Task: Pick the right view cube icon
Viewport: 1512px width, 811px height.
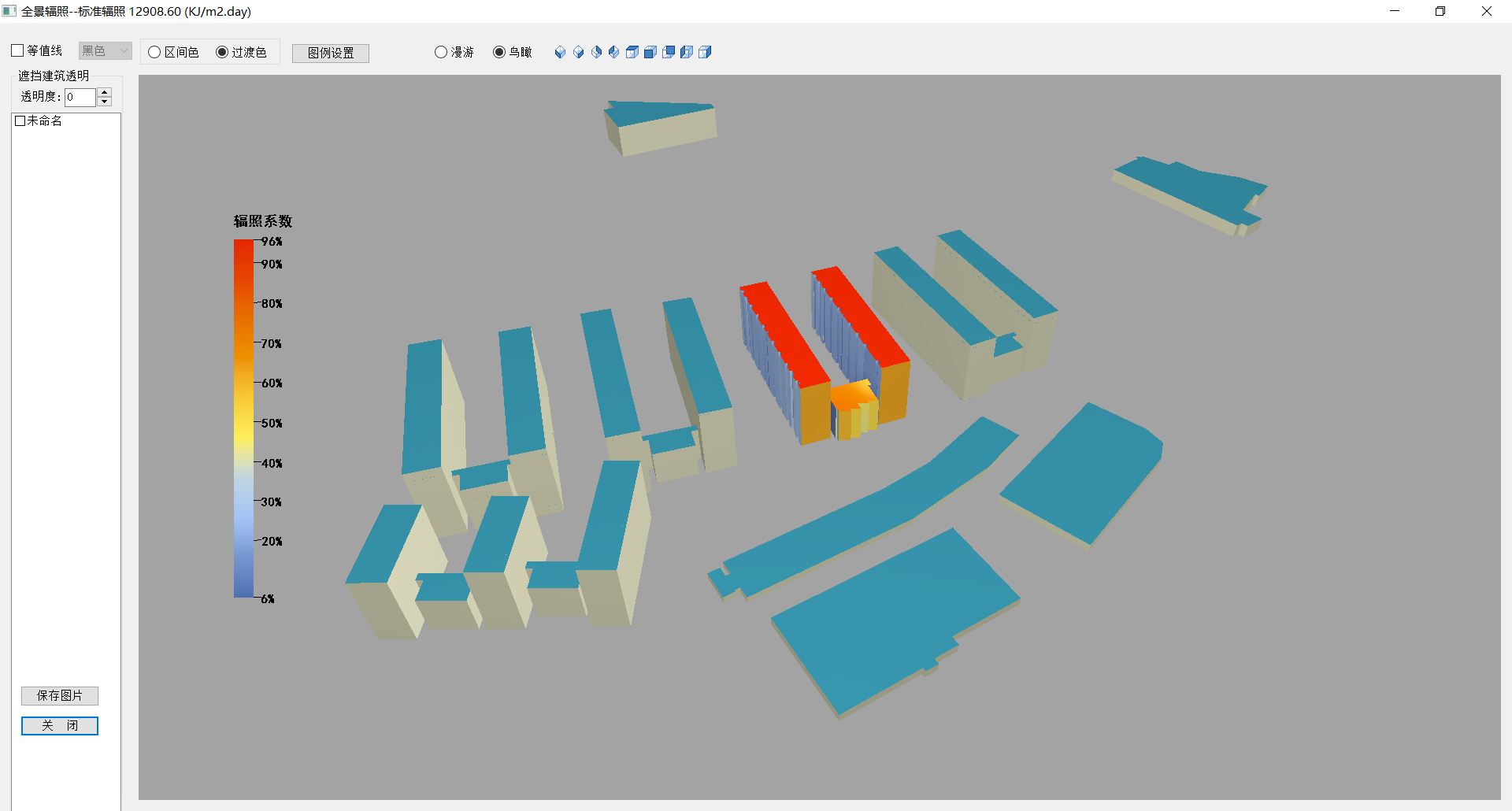Action: (705, 52)
